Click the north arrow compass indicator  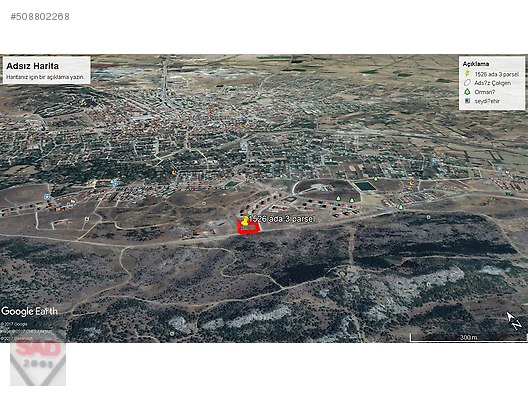(x=514, y=320)
